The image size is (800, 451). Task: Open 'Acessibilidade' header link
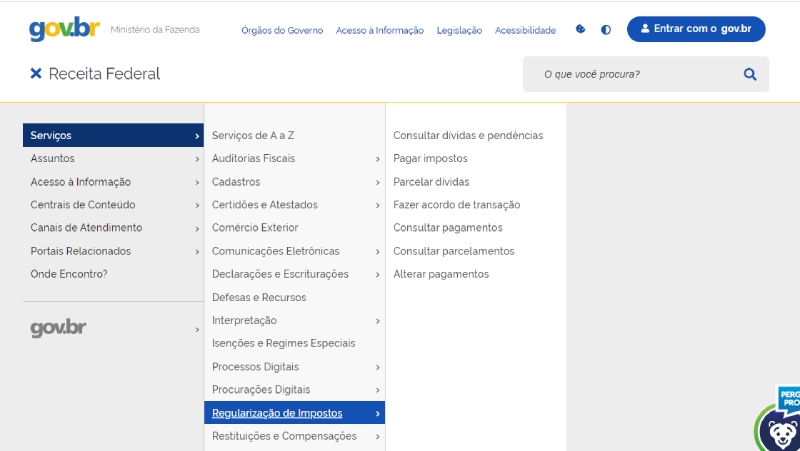point(525,30)
